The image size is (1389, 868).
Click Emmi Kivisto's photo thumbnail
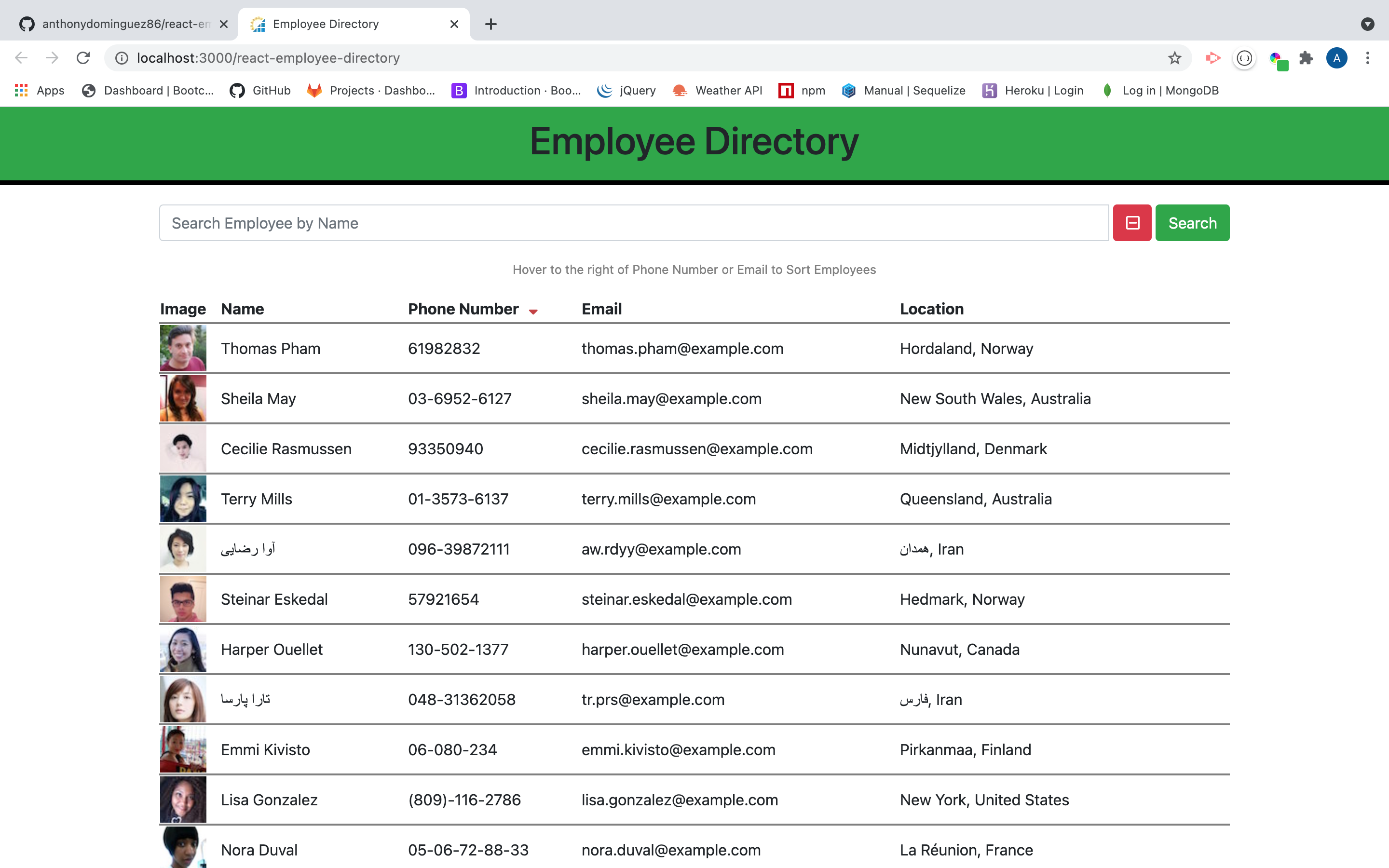[x=183, y=749]
